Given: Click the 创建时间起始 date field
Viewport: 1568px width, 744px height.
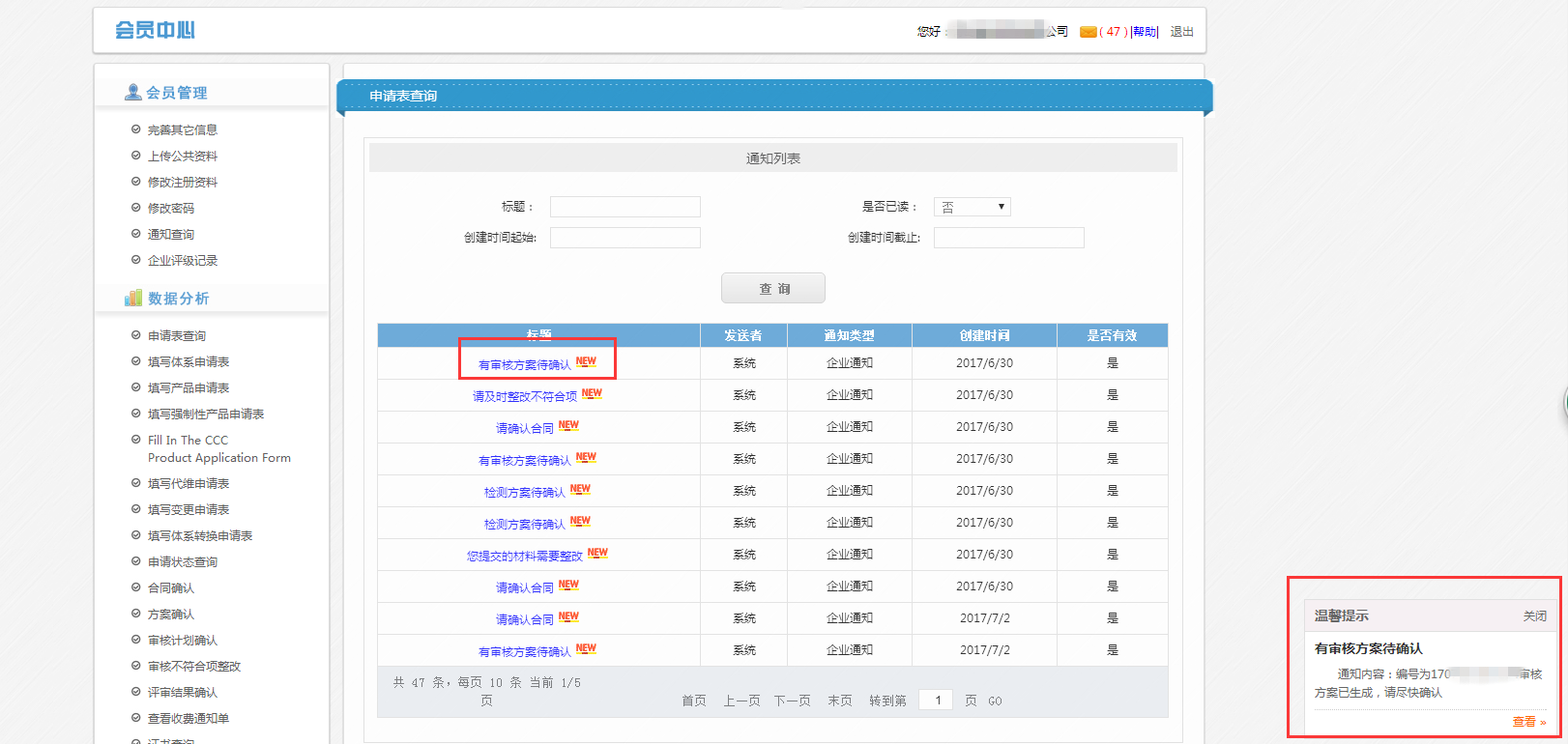Looking at the screenshot, I should click(x=624, y=238).
